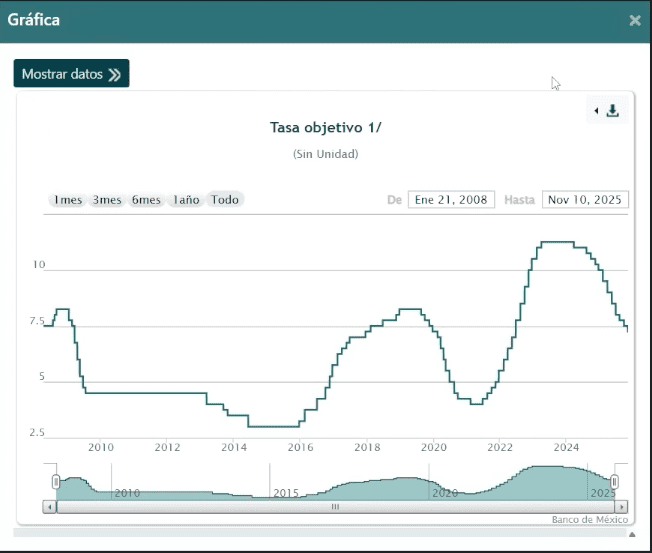
Task: Choose the Todo range option
Action: (x=226, y=200)
